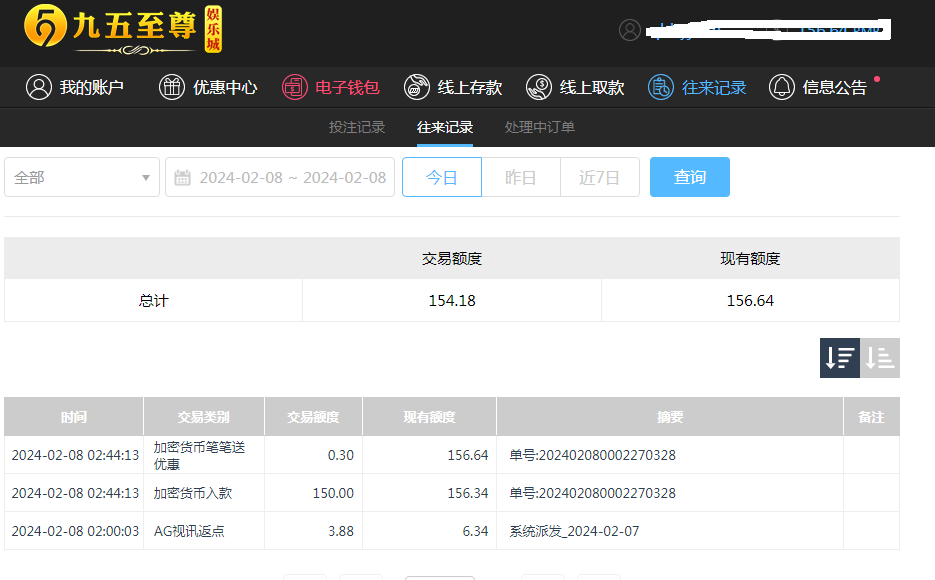Click the 我的账户 user icon
Viewport: 935px width, 580px height.
pos(38,87)
